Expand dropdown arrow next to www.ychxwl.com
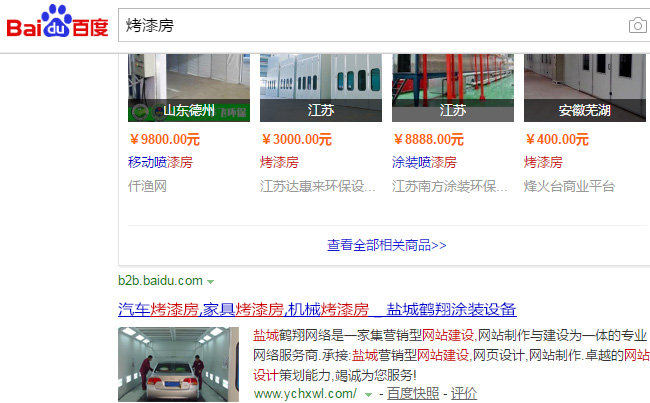650x403 pixels. click(368, 394)
